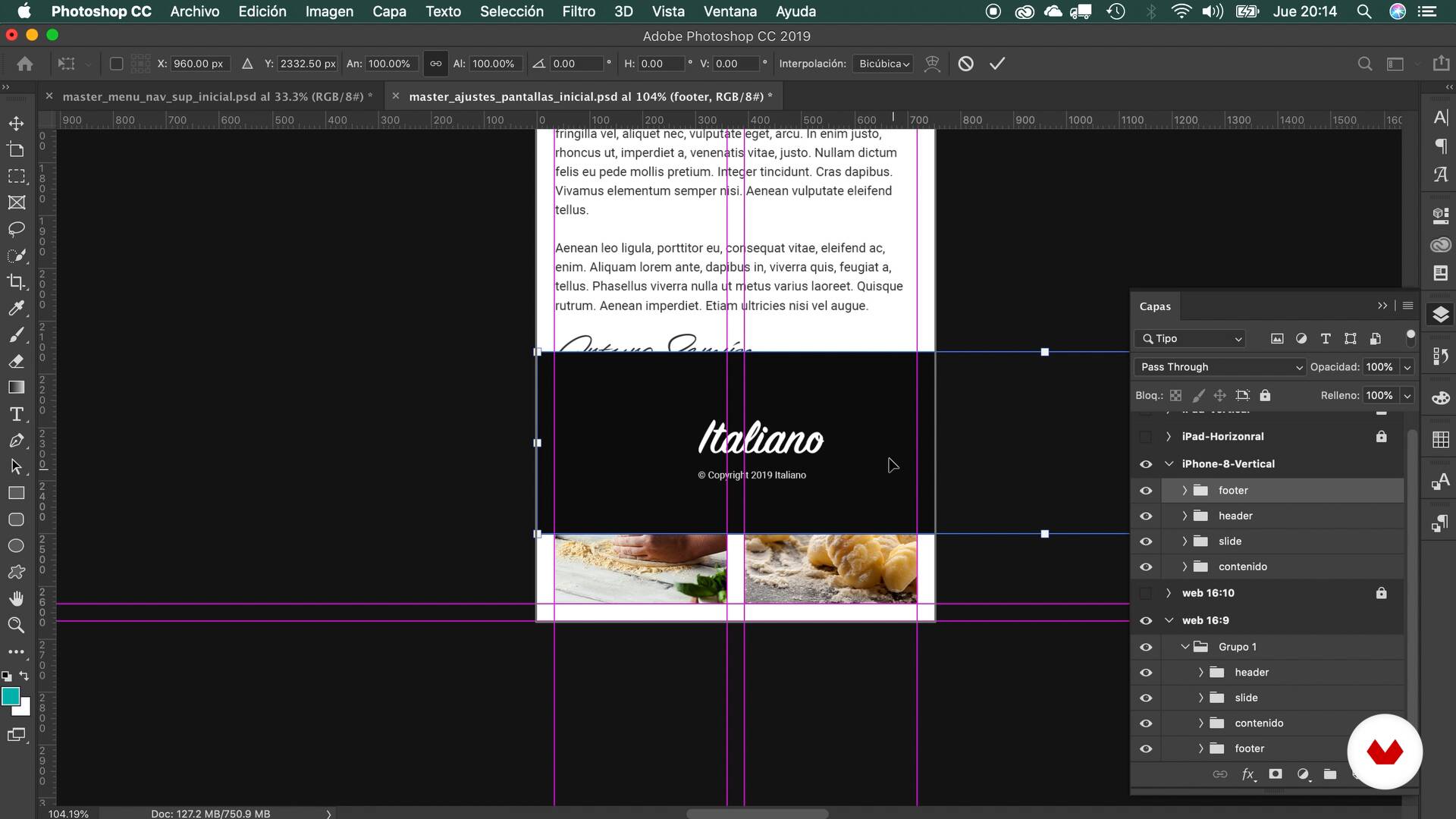Open the Pass Through blend mode dropdown
The height and width of the screenshot is (819, 1456).
pos(1219,367)
